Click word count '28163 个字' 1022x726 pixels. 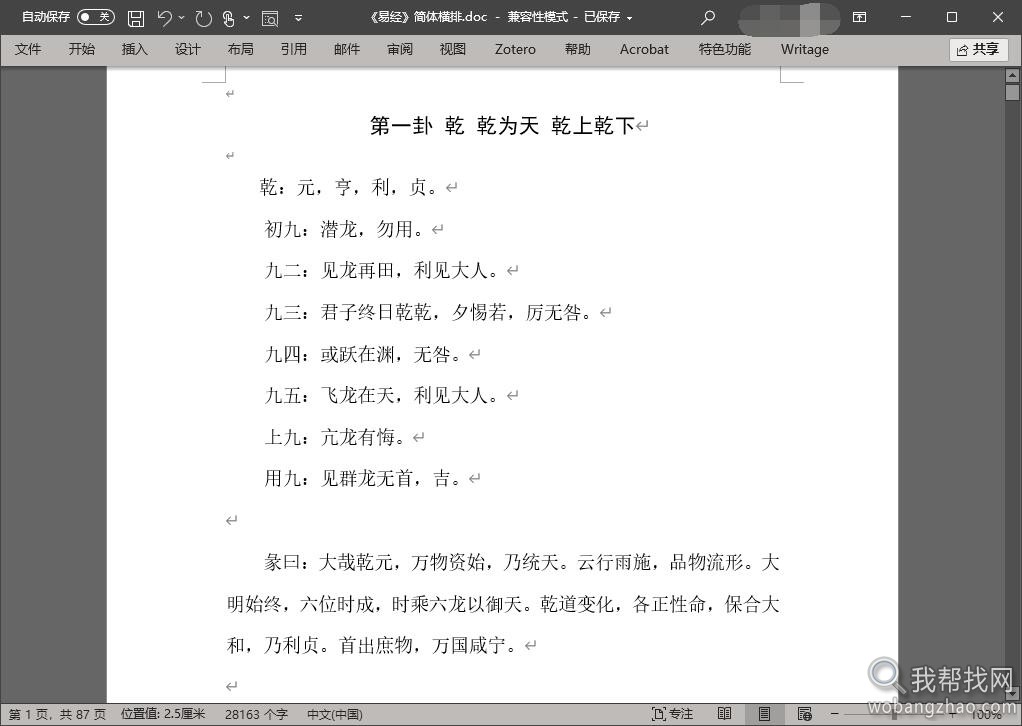[256, 715]
